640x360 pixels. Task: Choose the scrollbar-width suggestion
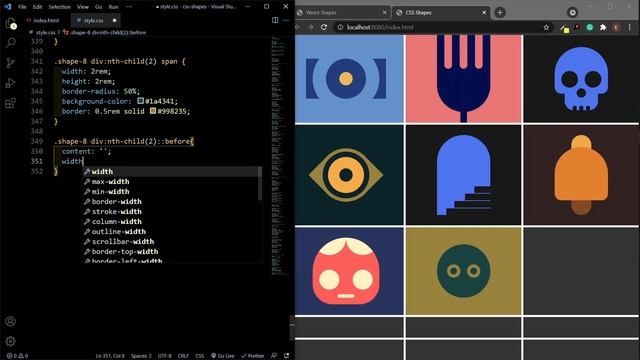(171, 242)
